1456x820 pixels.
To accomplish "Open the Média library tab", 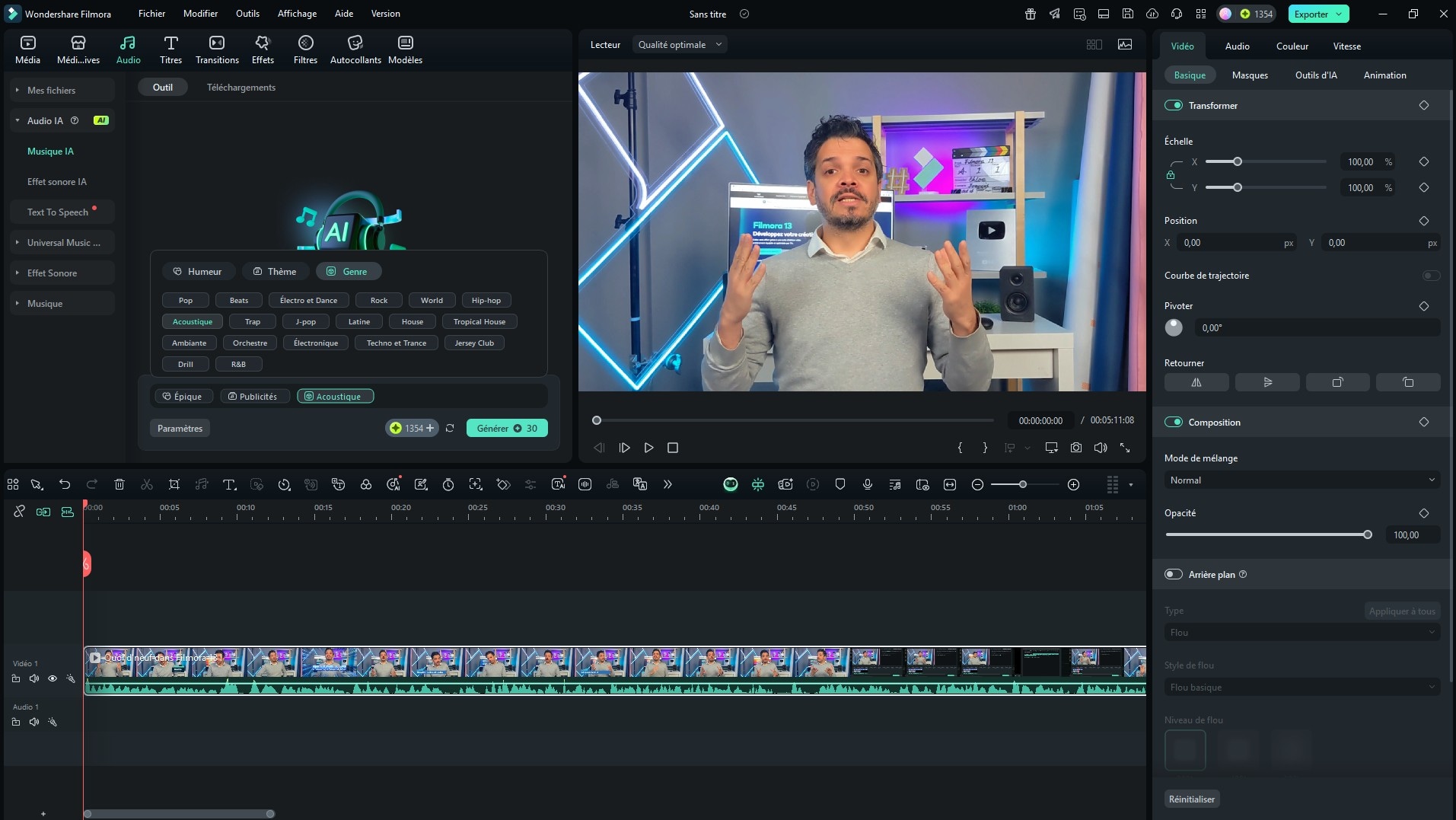I will (28, 49).
